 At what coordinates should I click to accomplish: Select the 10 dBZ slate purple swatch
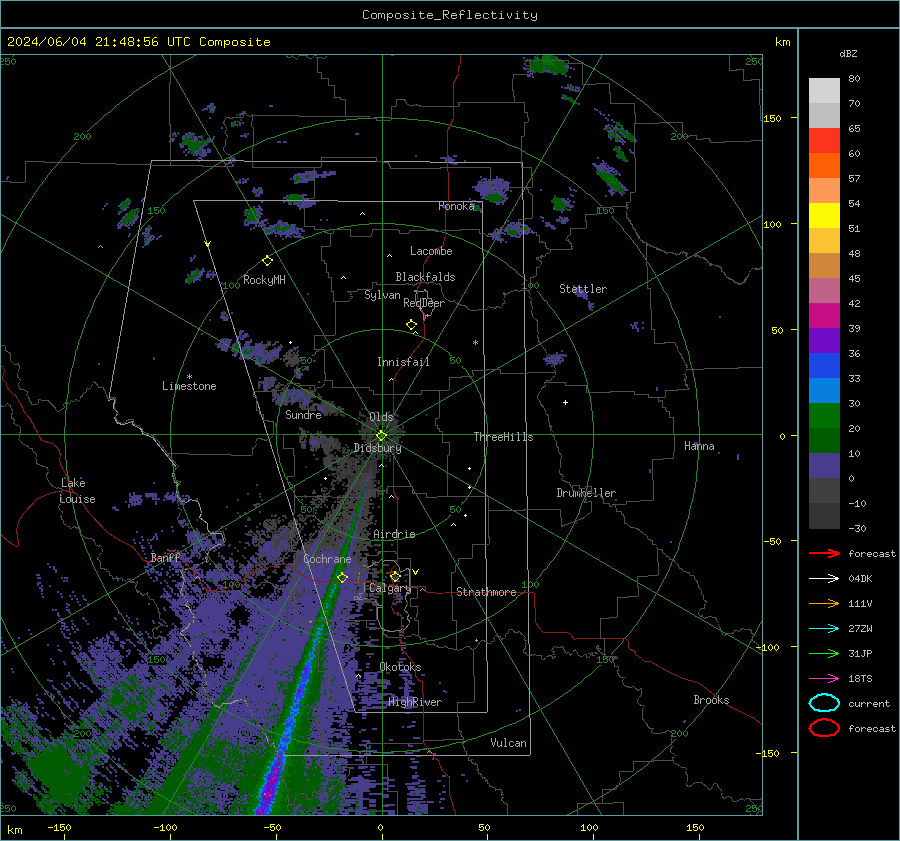coord(824,465)
